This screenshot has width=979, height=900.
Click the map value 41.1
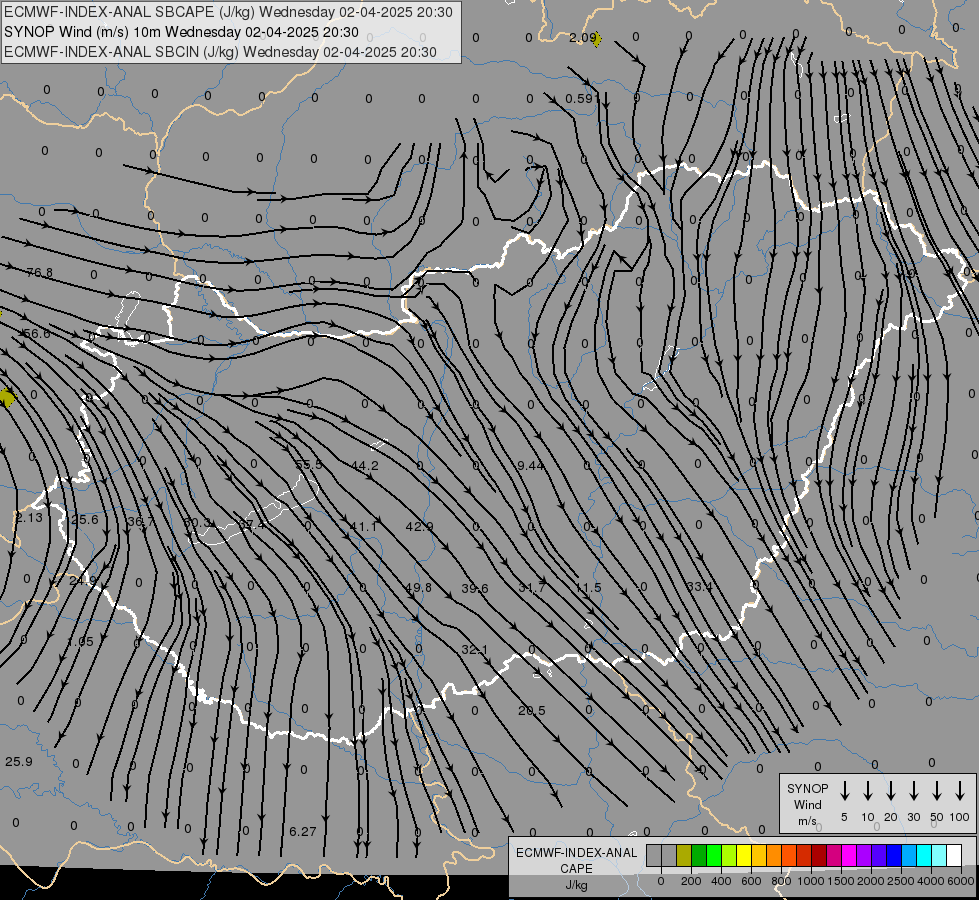click(363, 527)
